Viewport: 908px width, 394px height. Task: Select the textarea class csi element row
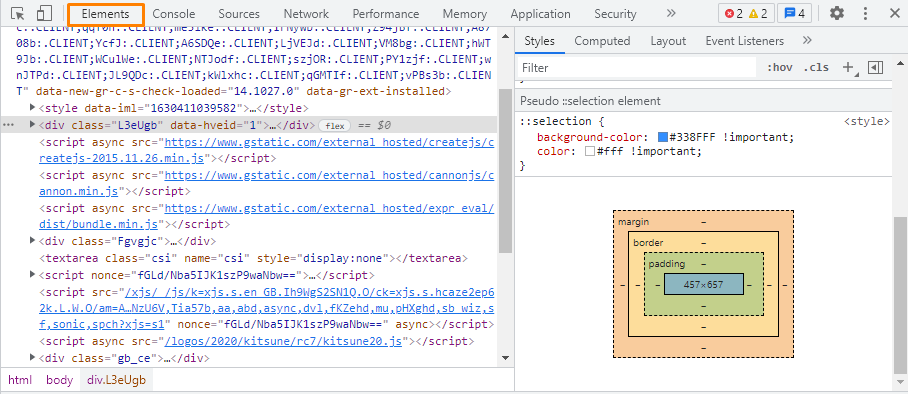coord(253,258)
